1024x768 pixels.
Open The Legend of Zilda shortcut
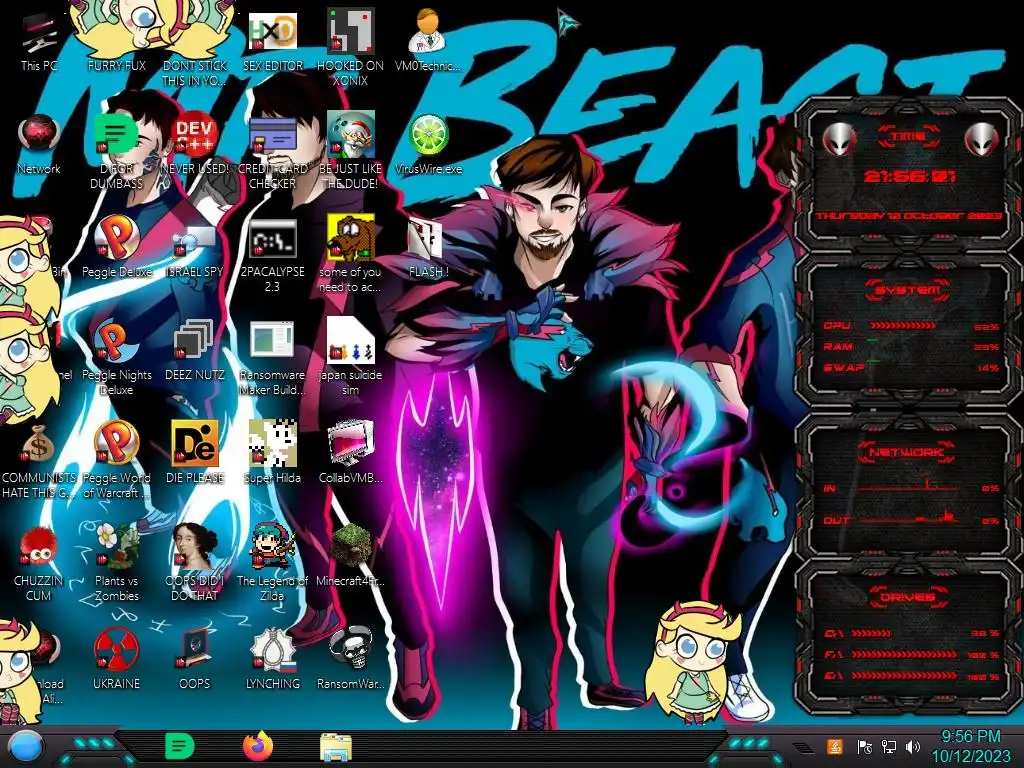272,563
